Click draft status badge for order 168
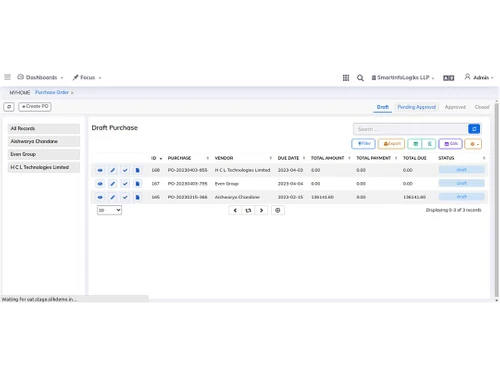500x375 pixels. [x=461, y=170]
